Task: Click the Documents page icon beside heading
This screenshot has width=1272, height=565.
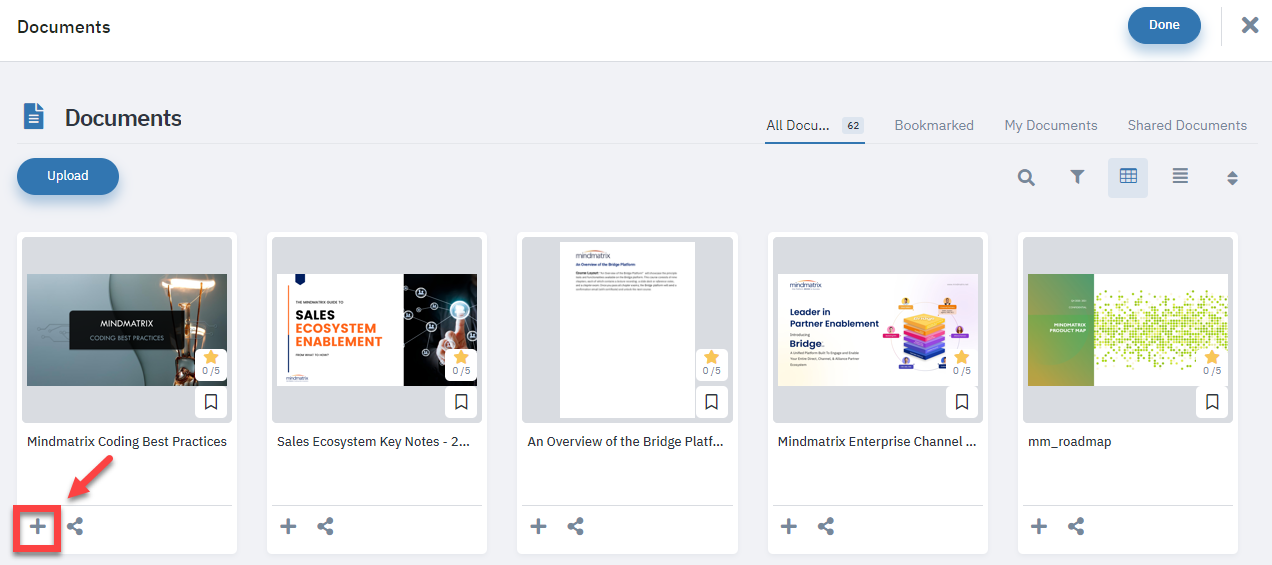Action: (34, 117)
